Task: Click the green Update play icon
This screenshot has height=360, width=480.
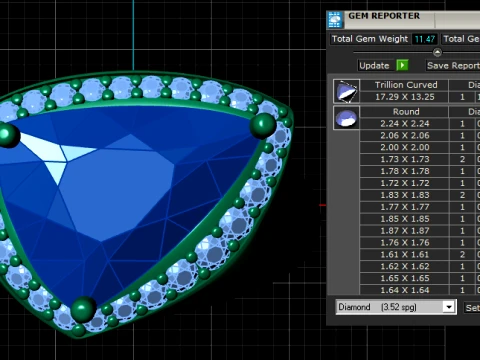Action: (402, 65)
